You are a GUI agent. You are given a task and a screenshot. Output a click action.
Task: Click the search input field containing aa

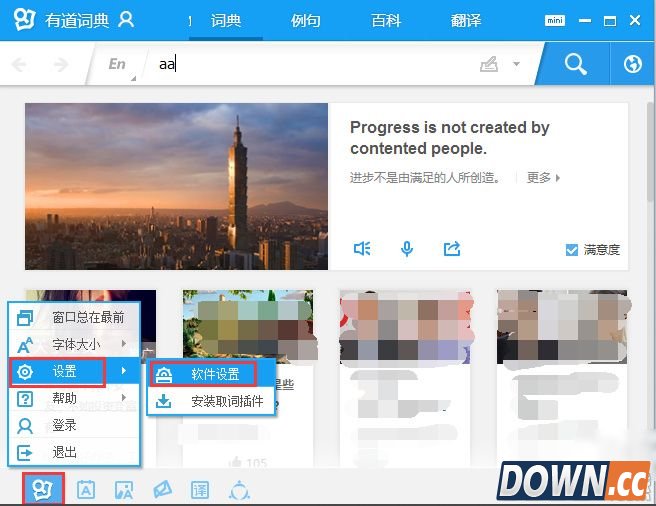pos(312,64)
